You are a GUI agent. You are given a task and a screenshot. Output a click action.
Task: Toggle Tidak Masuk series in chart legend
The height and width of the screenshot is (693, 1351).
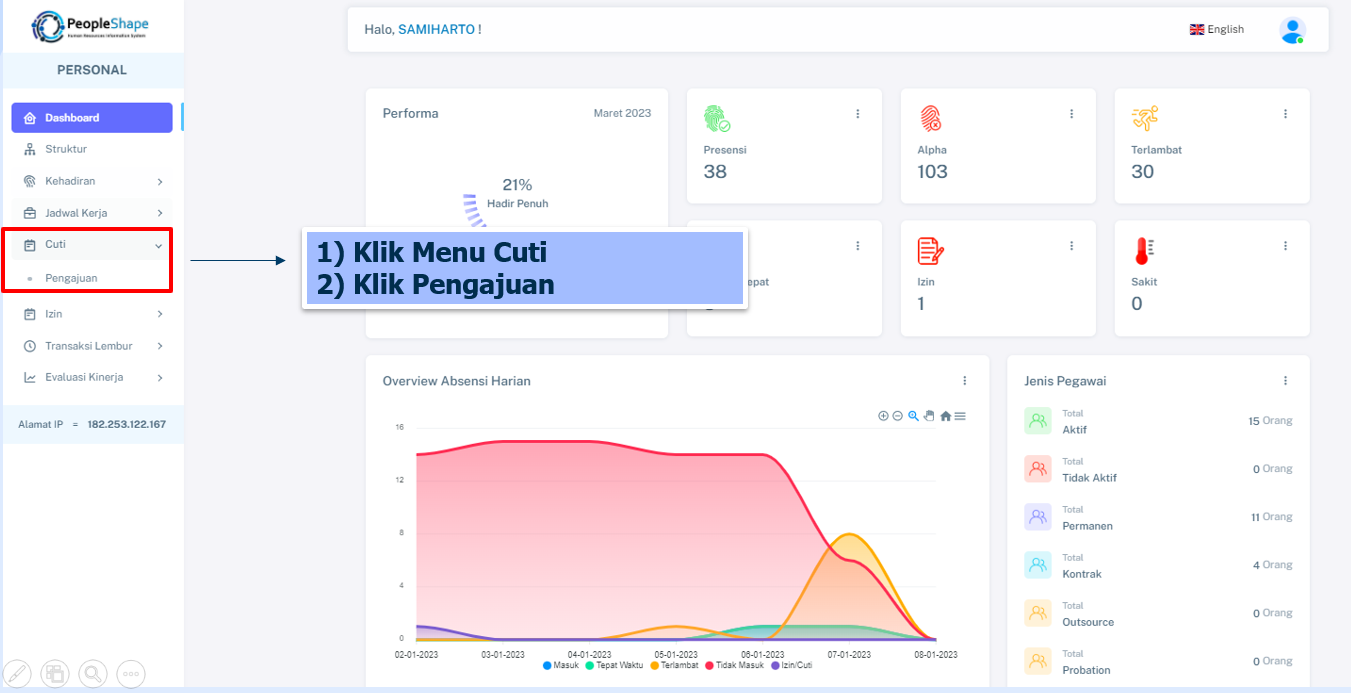pyautogui.click(x=735, y=665)
